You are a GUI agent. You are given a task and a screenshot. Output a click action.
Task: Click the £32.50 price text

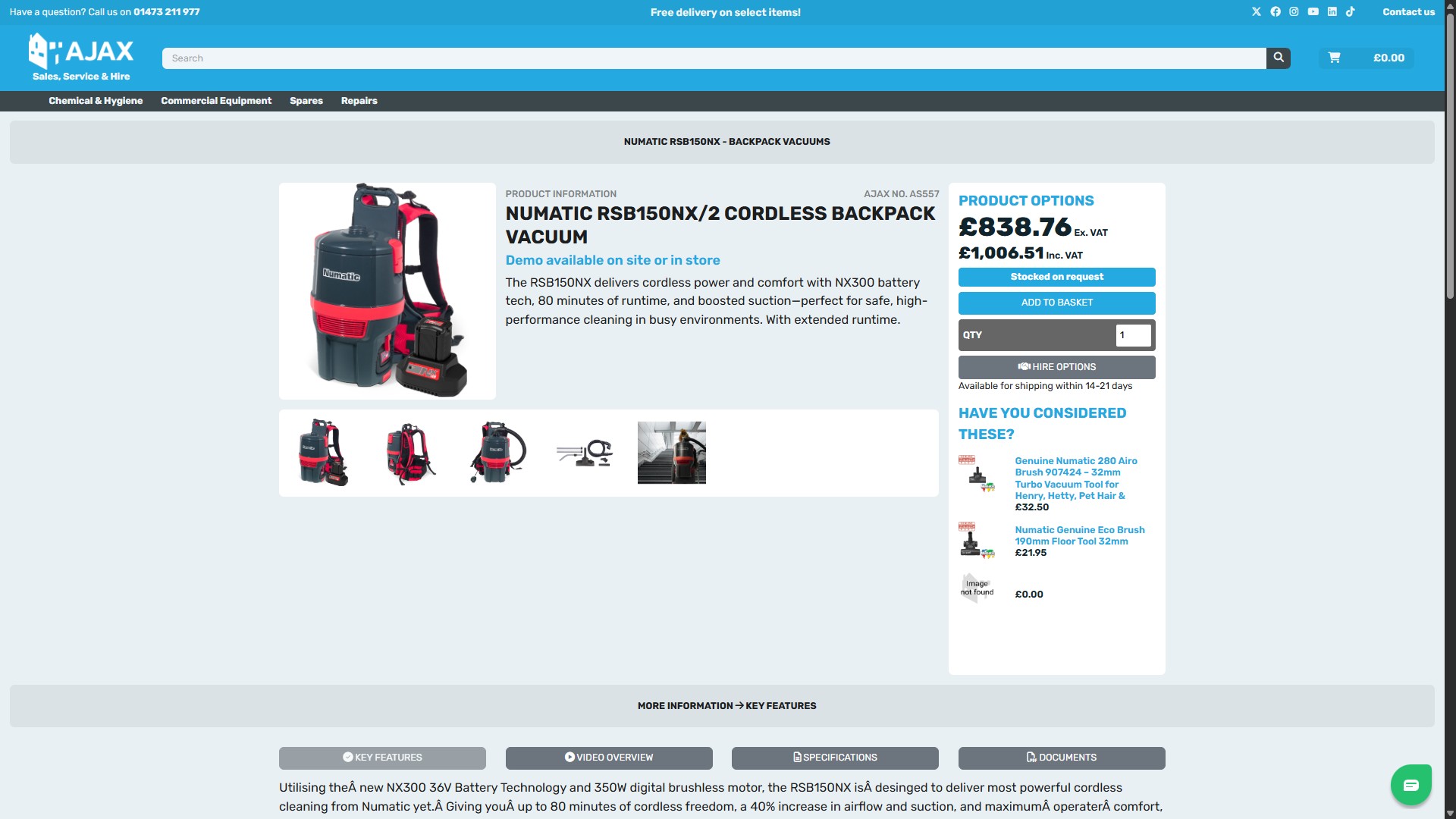pyautogui.click(x=1032, y=507)
